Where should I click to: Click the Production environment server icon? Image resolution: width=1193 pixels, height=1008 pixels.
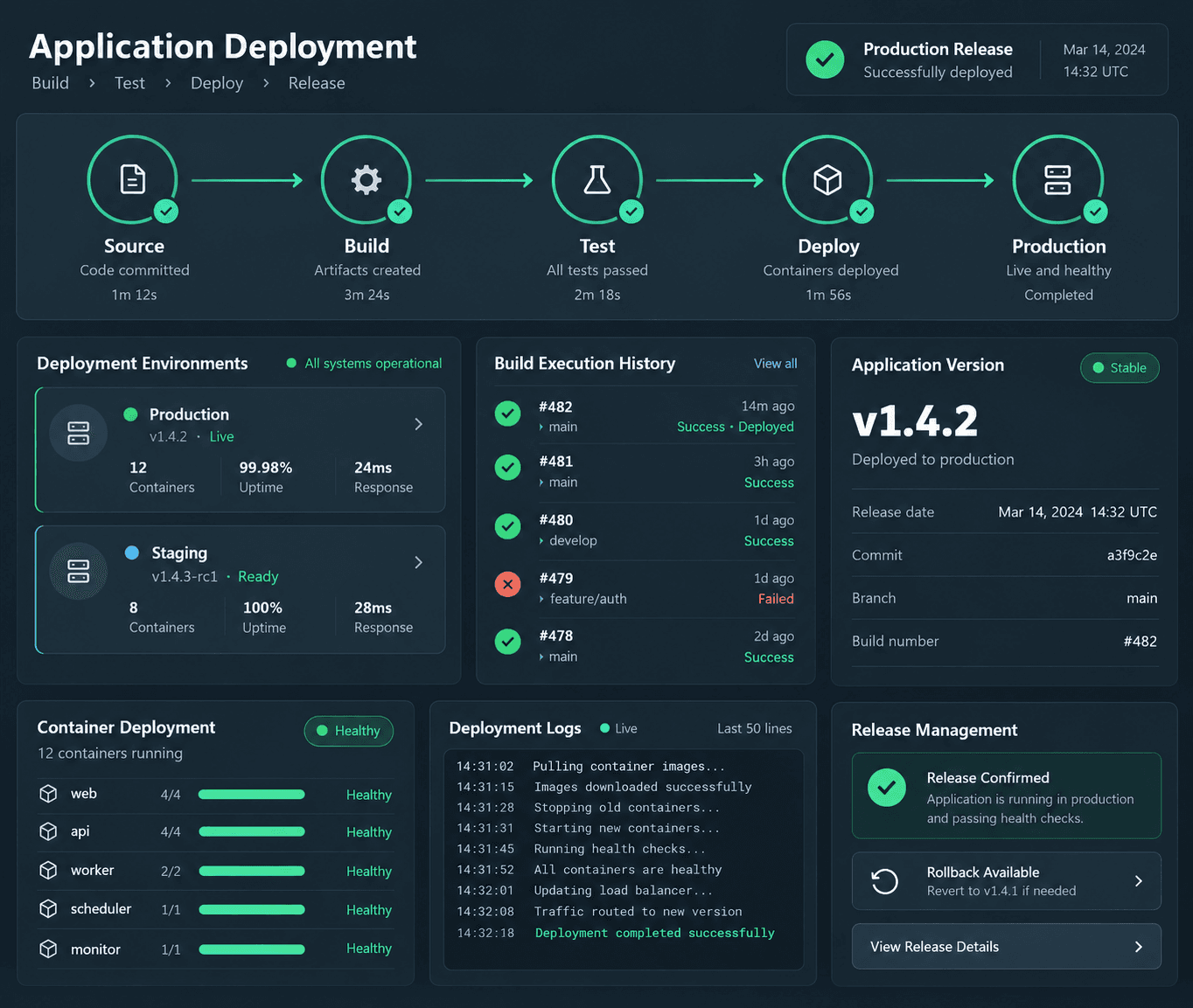(x=79, y=433)
